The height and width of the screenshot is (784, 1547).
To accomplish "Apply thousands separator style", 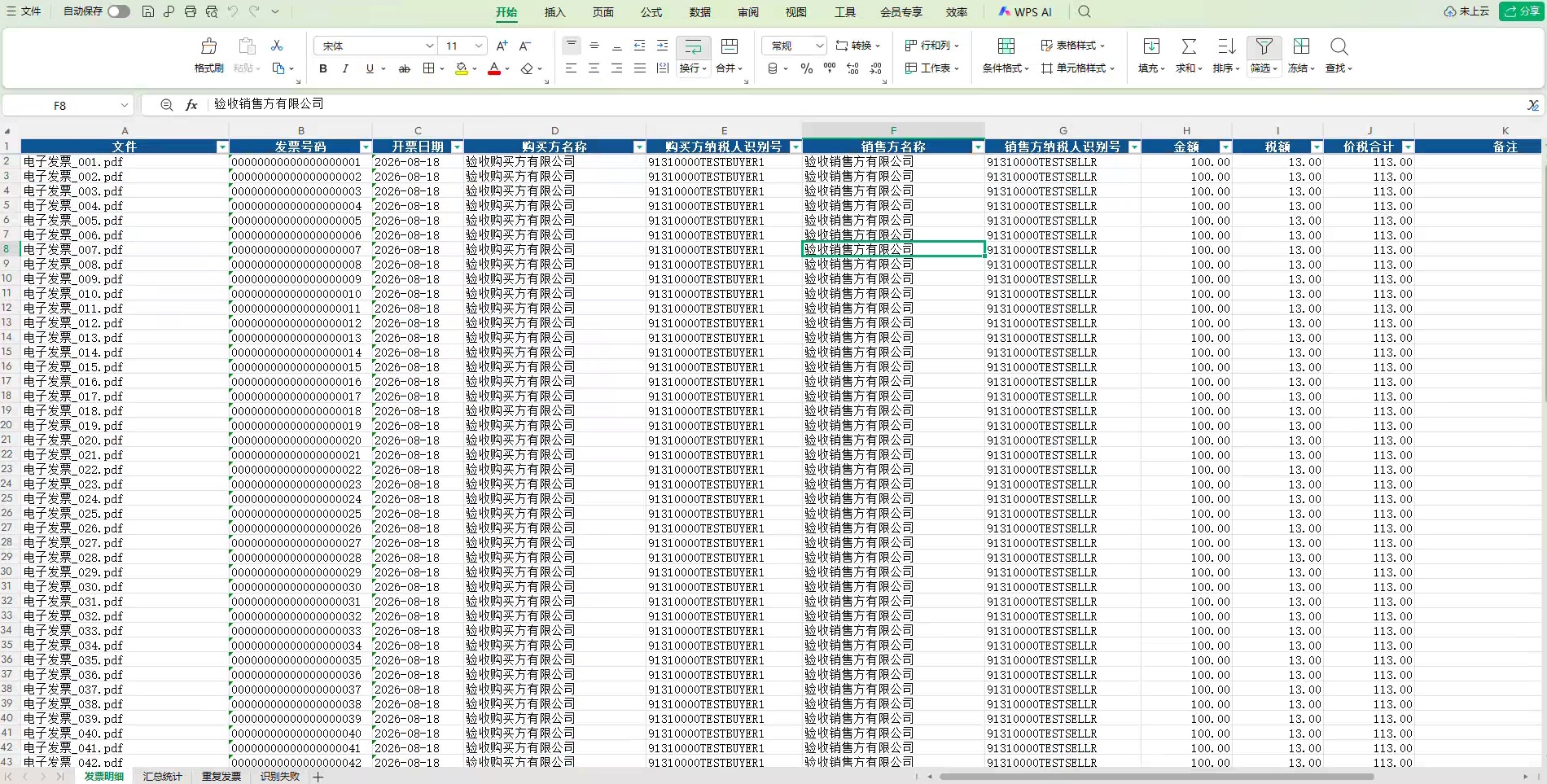I will [x=830, y=68].
